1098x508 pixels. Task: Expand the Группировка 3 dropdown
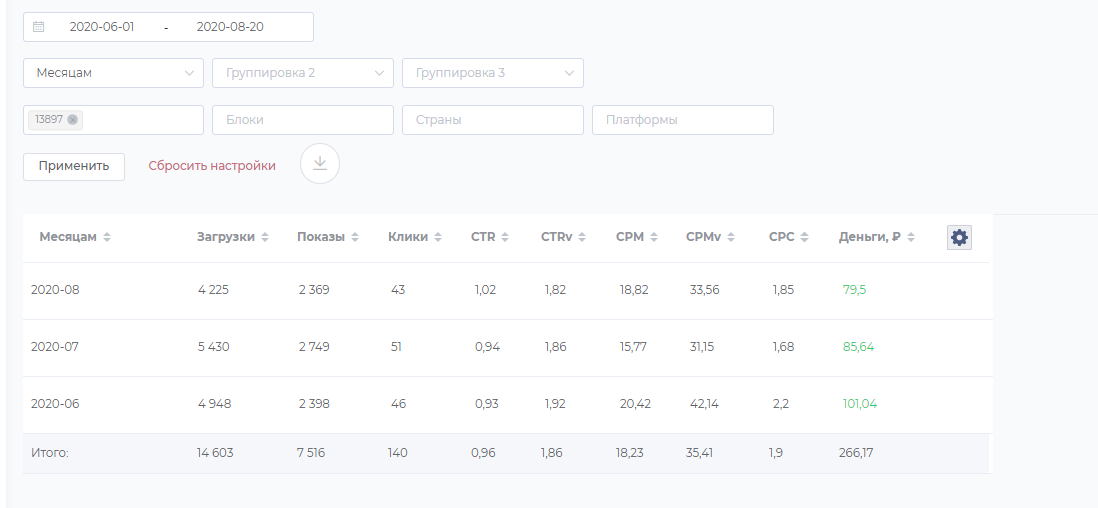[493, 73]
